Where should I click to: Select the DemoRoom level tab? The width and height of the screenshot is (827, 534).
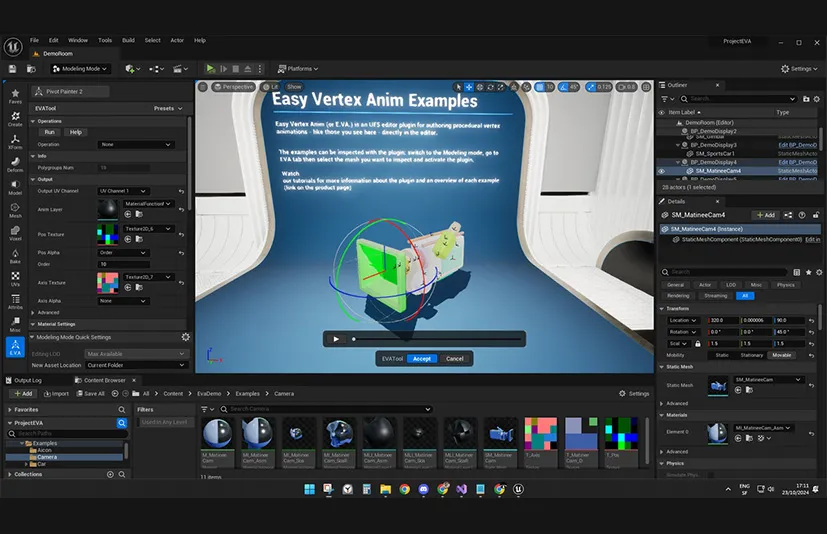(58, 54)
